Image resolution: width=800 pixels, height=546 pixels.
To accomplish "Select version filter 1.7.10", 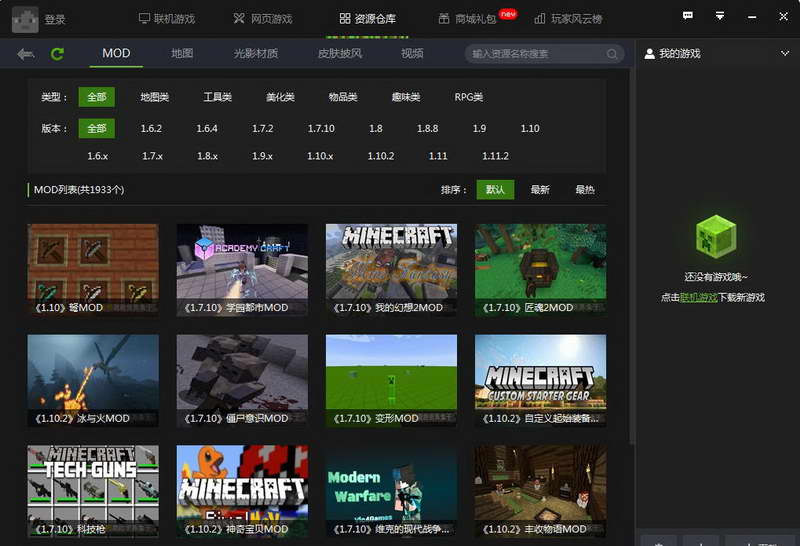I will pos(321,129).
